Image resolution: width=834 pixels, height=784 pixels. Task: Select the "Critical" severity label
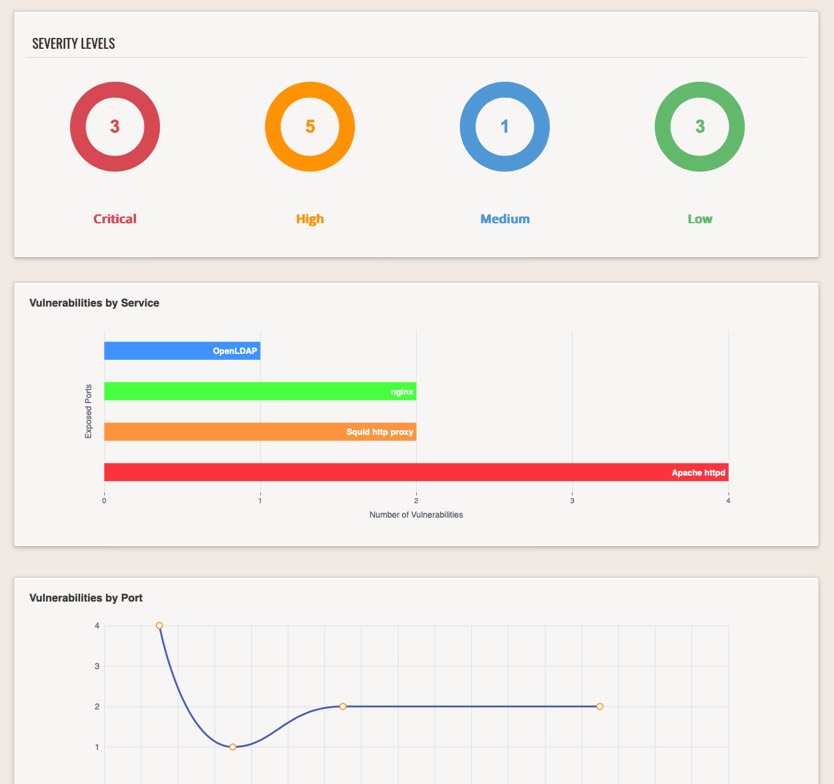pos(115,219)
